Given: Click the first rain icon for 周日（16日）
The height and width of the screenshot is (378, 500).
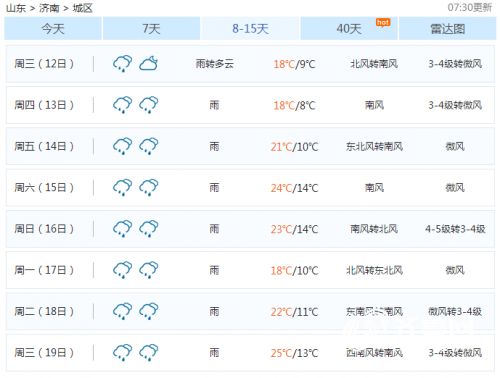Looking at the screenshot, I should click(x=123, y=229).
